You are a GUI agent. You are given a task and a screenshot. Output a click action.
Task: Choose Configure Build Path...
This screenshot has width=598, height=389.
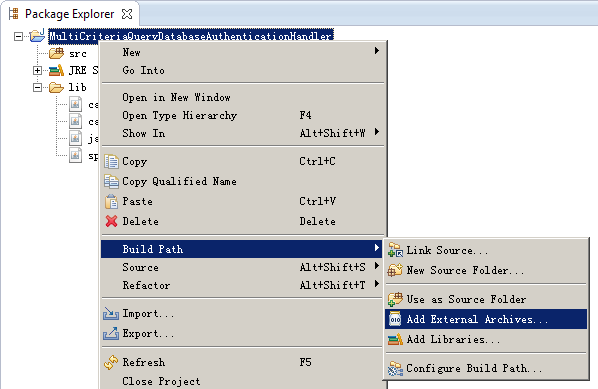coord(486,368)
